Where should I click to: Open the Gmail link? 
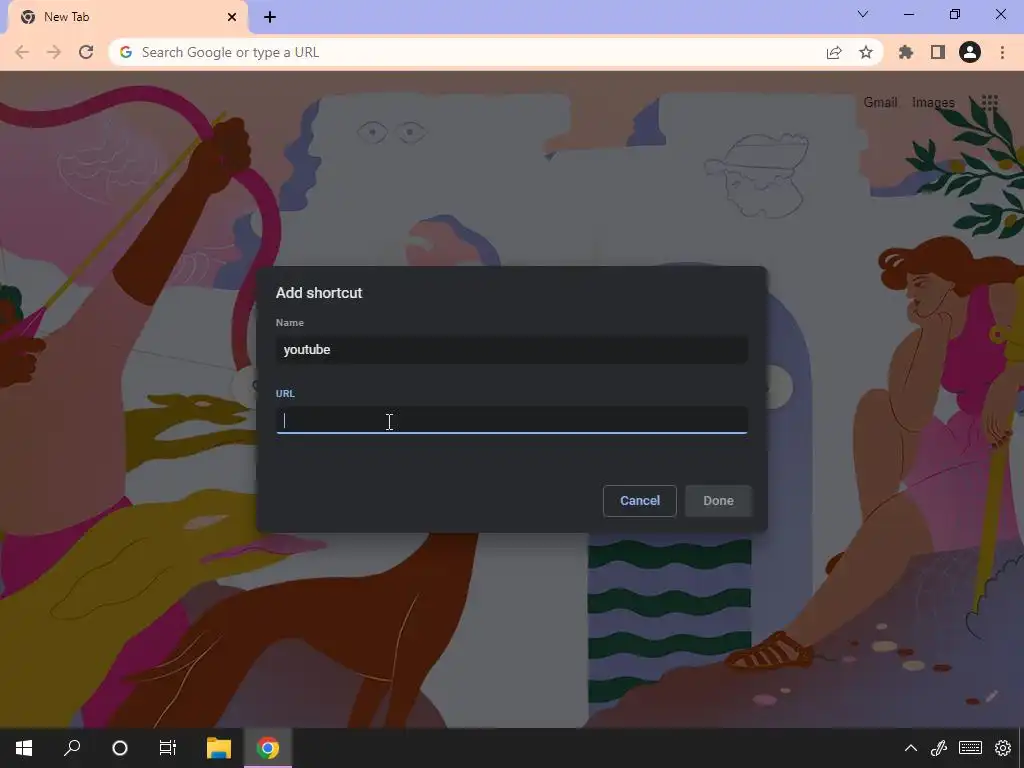[x=880, y=103]
